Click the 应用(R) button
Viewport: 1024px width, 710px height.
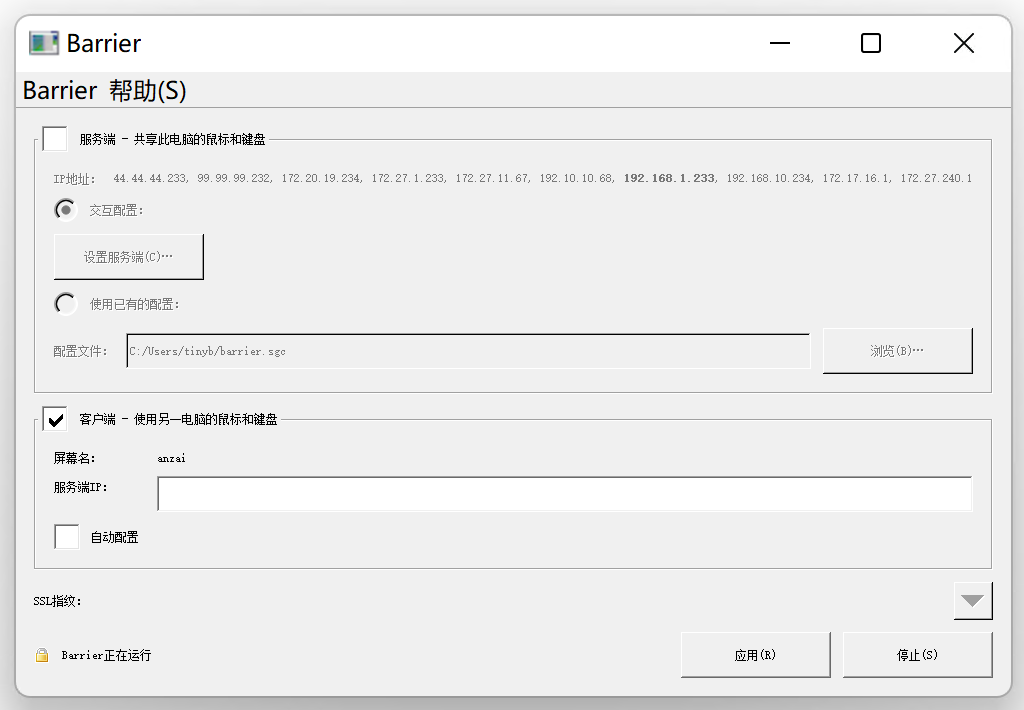pos(756,654)
